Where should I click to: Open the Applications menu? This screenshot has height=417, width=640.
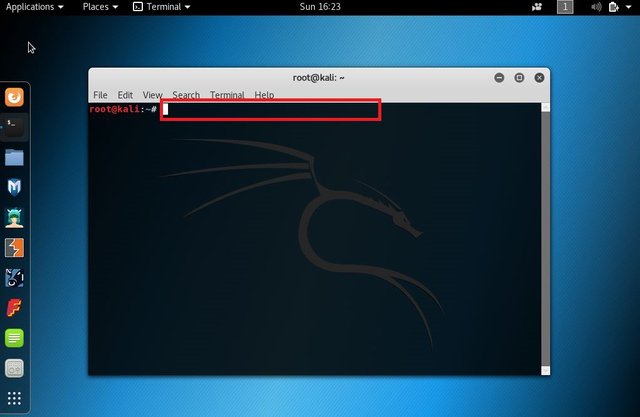click(x=34, y=7)
